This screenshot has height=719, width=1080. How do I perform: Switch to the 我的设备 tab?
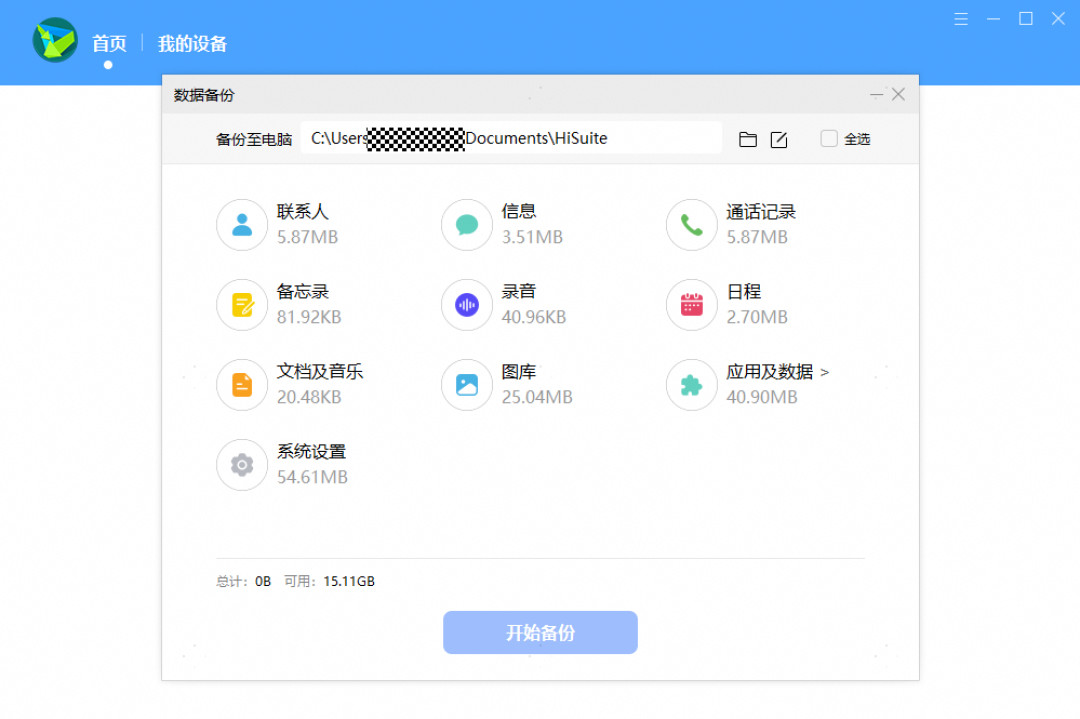[x=192, y=44]
